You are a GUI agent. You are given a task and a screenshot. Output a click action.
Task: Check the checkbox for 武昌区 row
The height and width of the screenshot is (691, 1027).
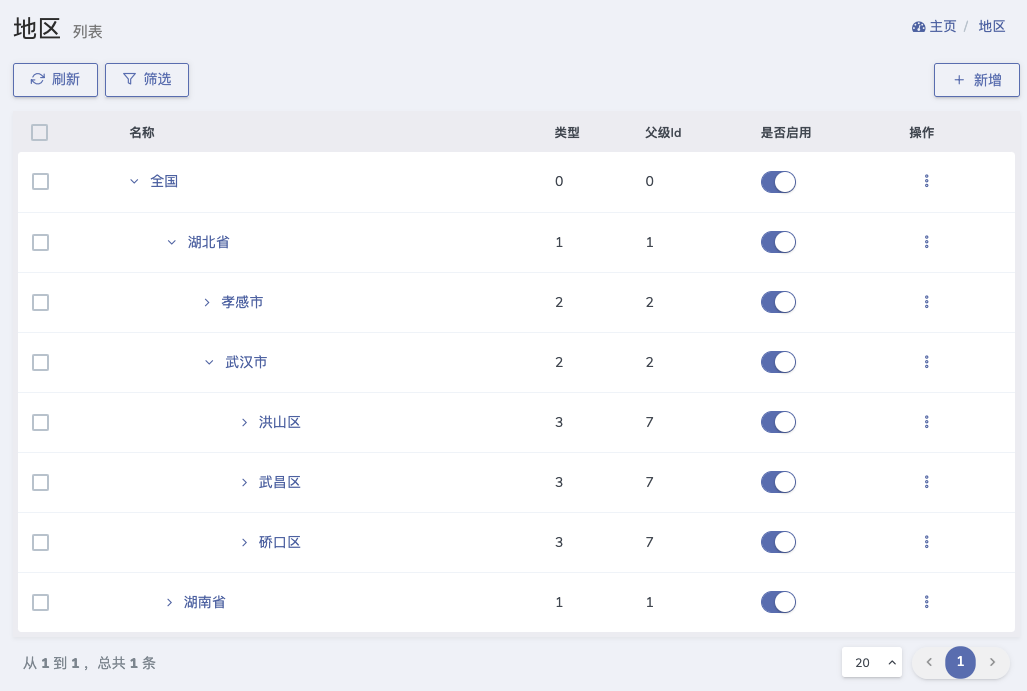pos(41,483)
